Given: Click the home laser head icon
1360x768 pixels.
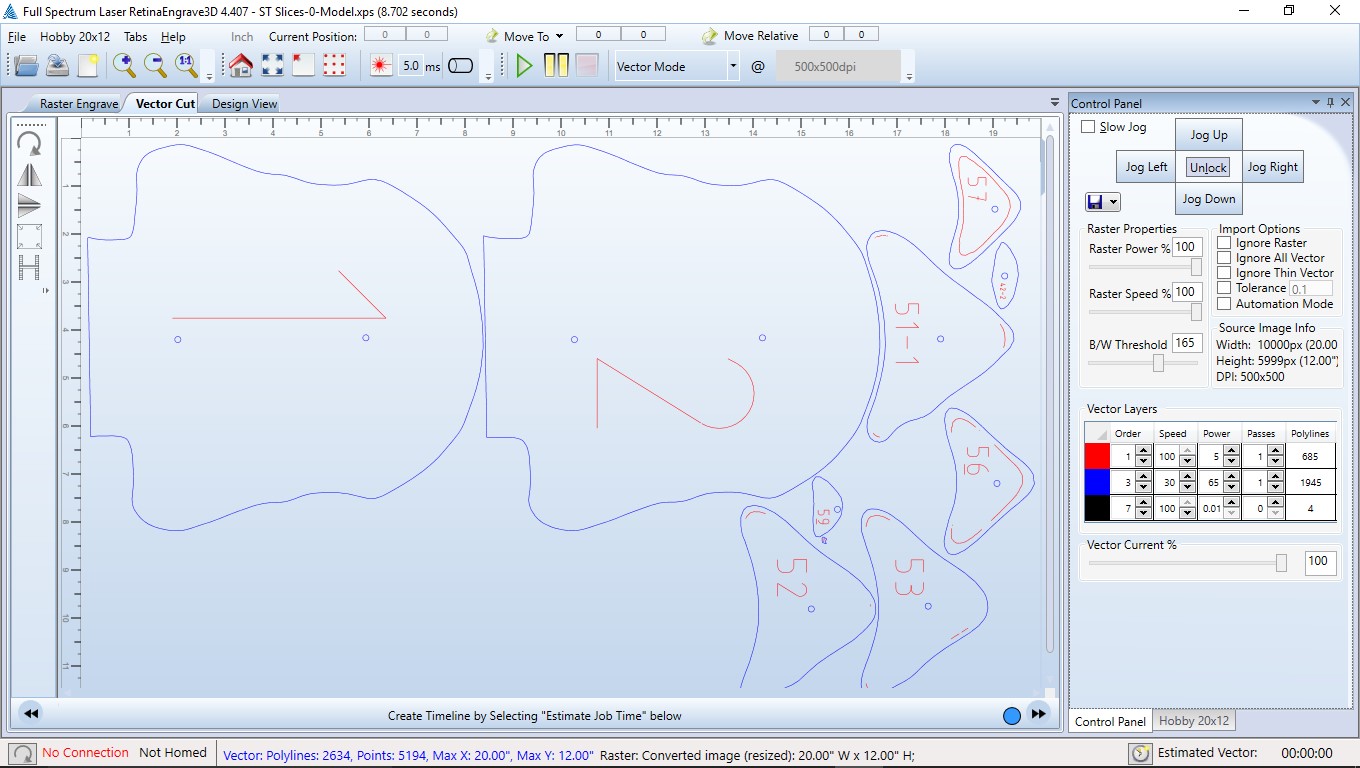Looking at the screenshot, I should [x=241, y=66].
